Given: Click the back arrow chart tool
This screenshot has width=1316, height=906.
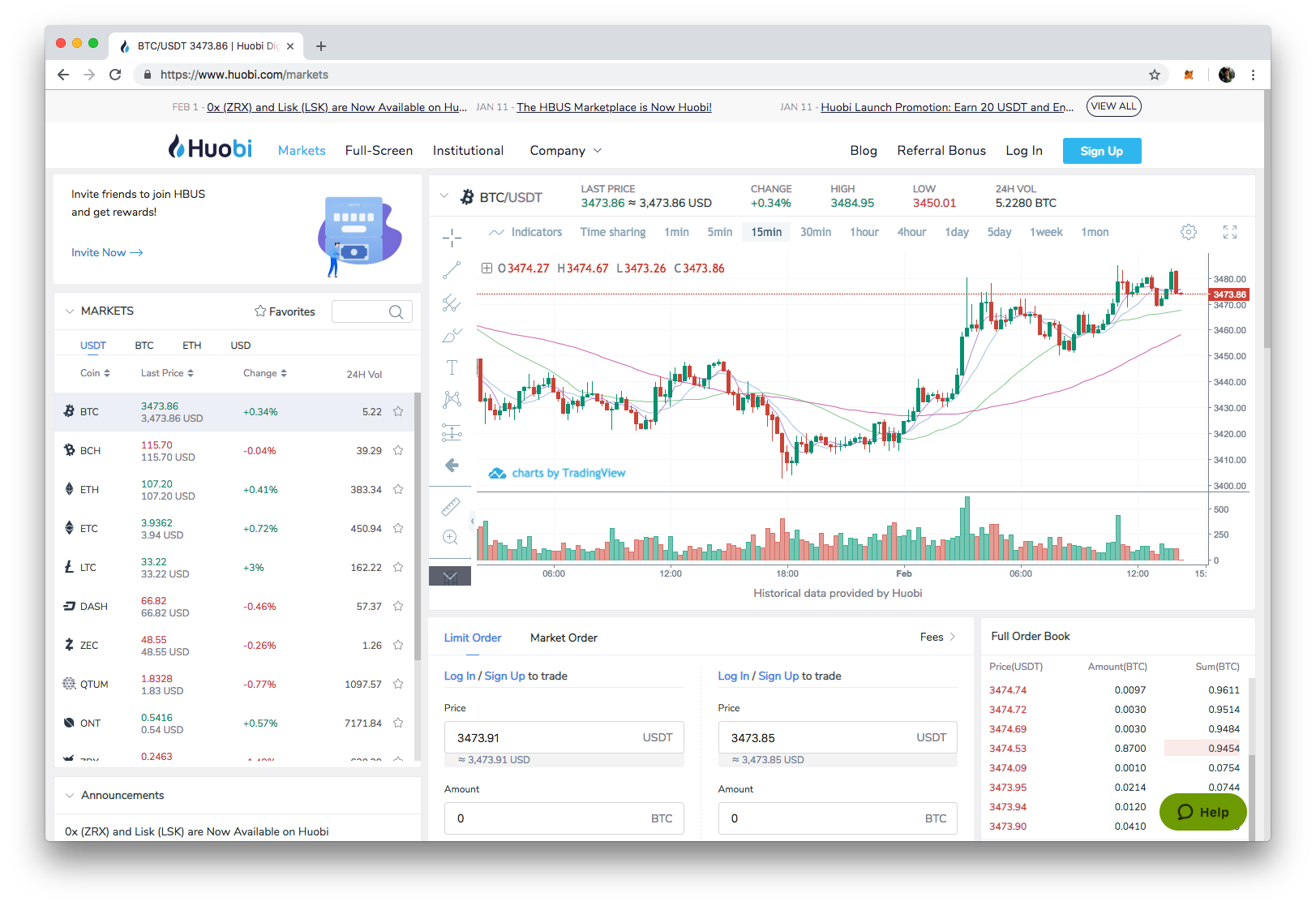Looking at the screenshot, I should [x=452, y=465].
